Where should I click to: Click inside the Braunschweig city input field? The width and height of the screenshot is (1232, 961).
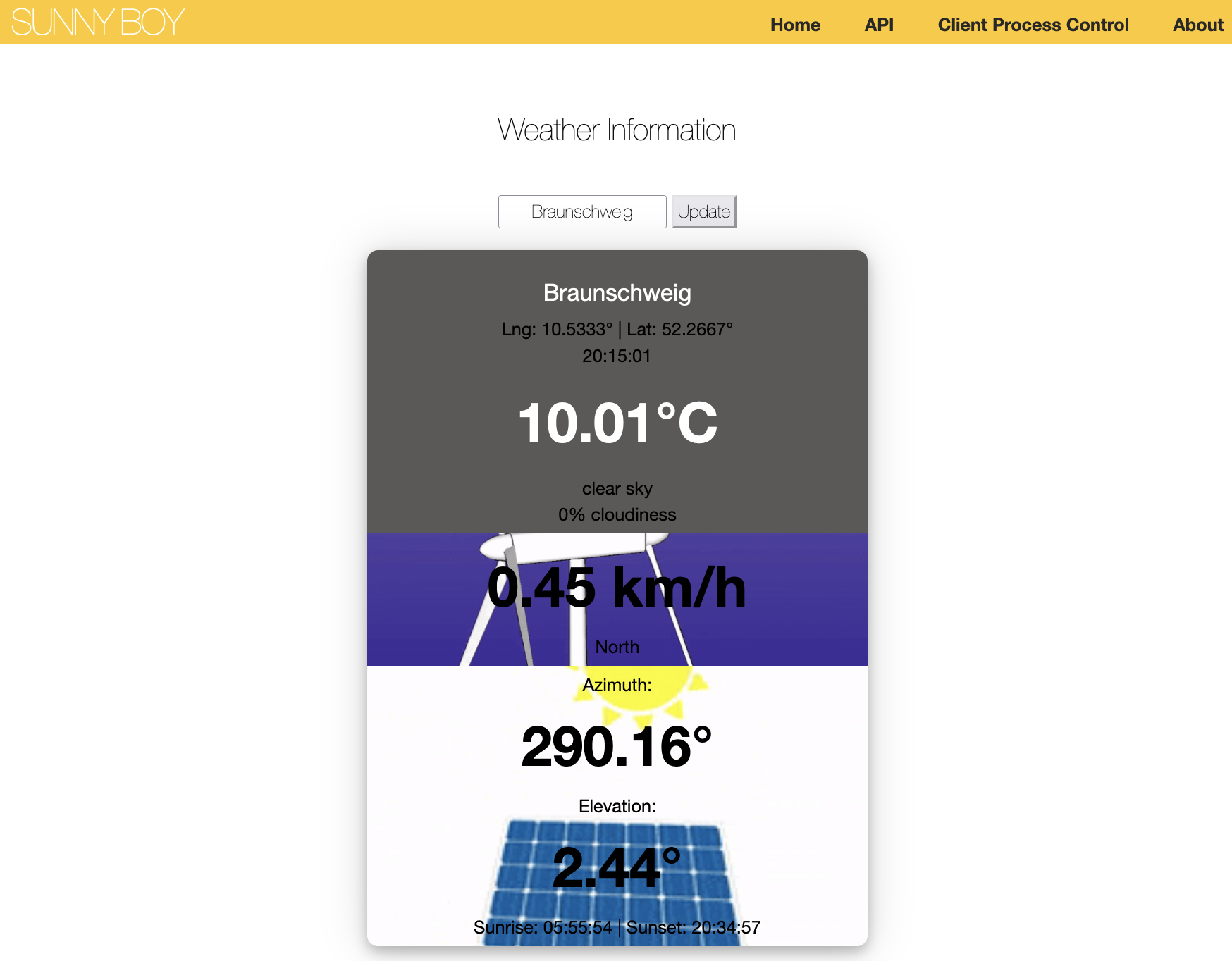click(582, 211)
